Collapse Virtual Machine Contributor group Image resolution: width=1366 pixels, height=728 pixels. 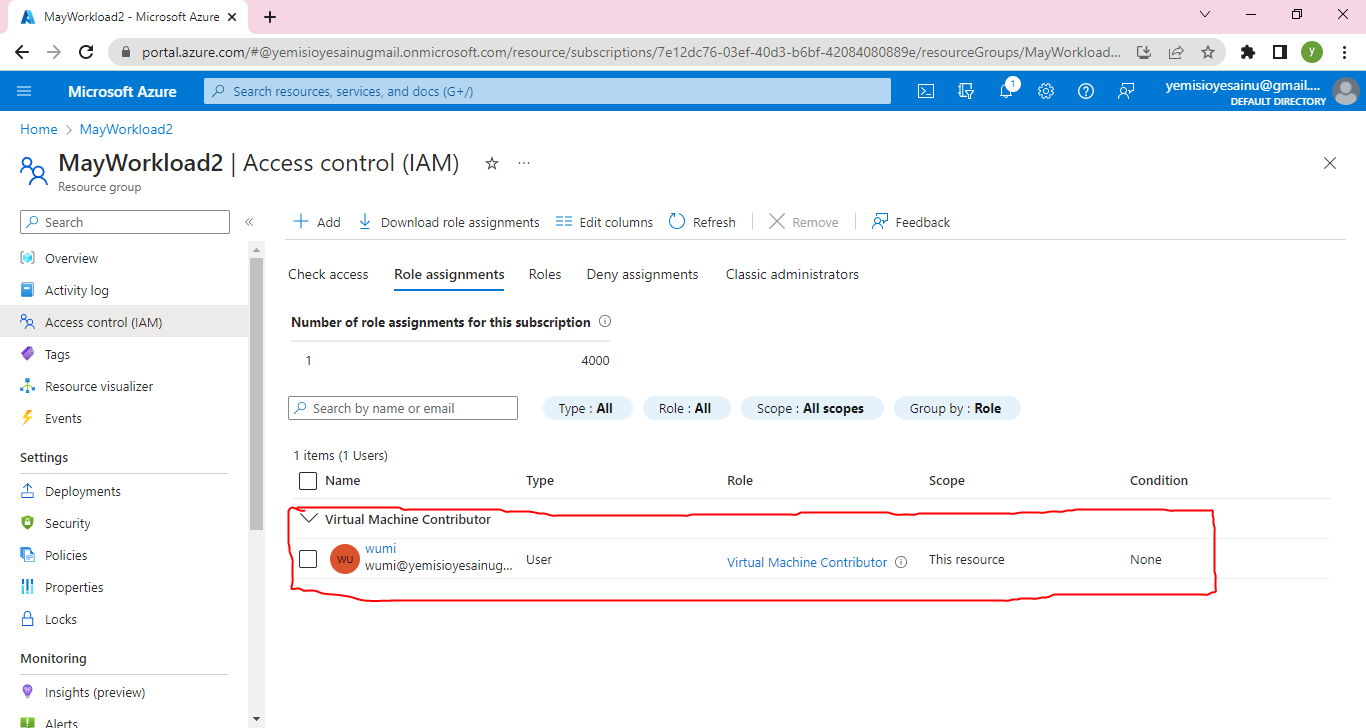tap(308, 519)
